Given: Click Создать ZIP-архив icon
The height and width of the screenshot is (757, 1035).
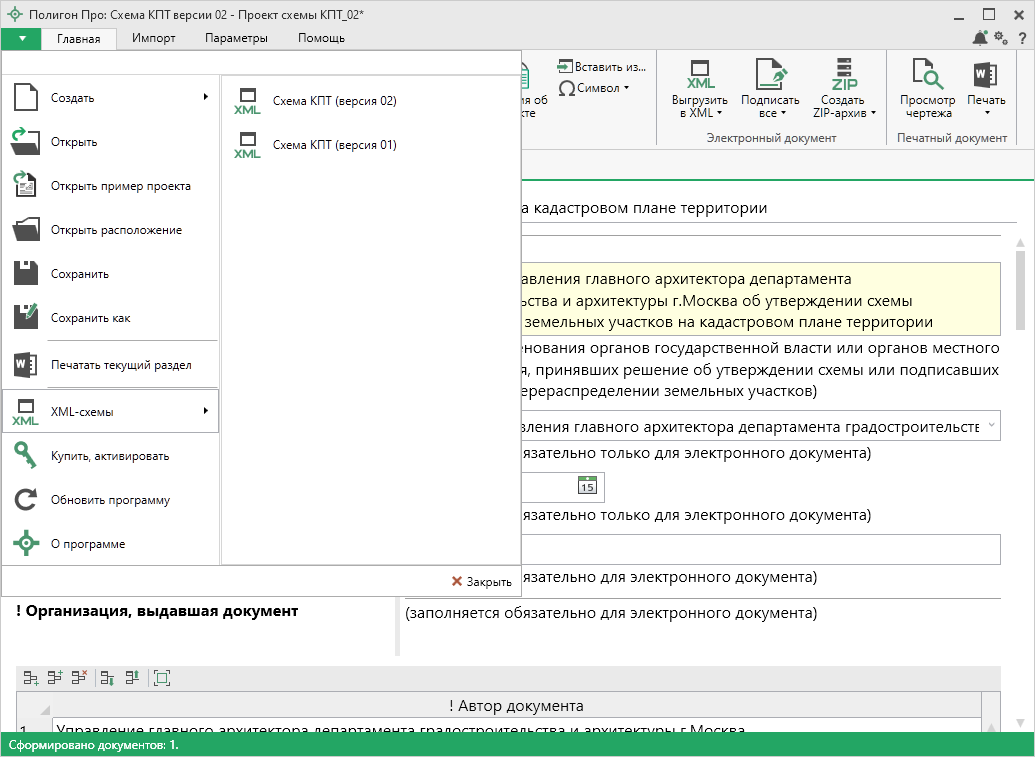Looking at the screenshot, I should click(843, 76).
